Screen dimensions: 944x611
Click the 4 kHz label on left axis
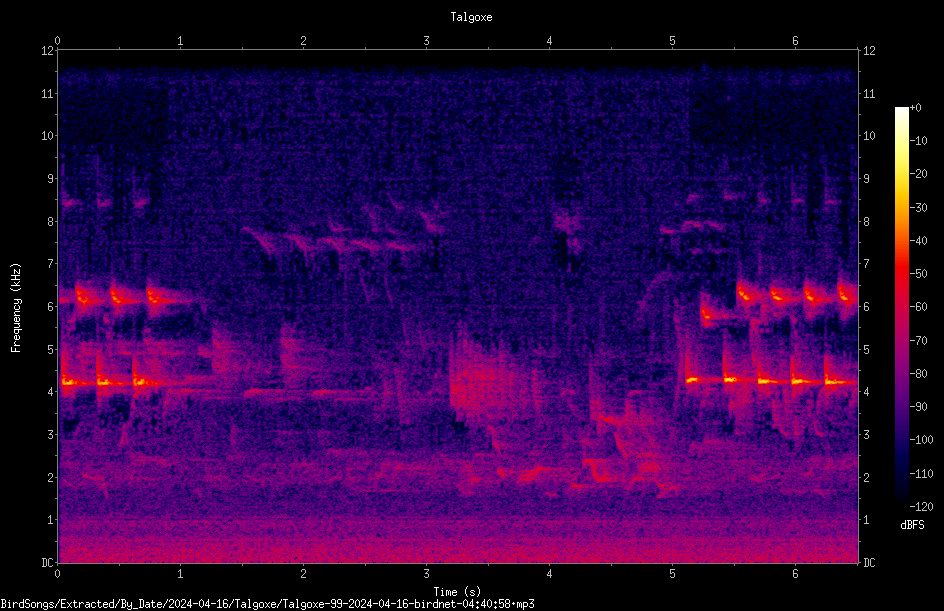click(x=51, y=392)
